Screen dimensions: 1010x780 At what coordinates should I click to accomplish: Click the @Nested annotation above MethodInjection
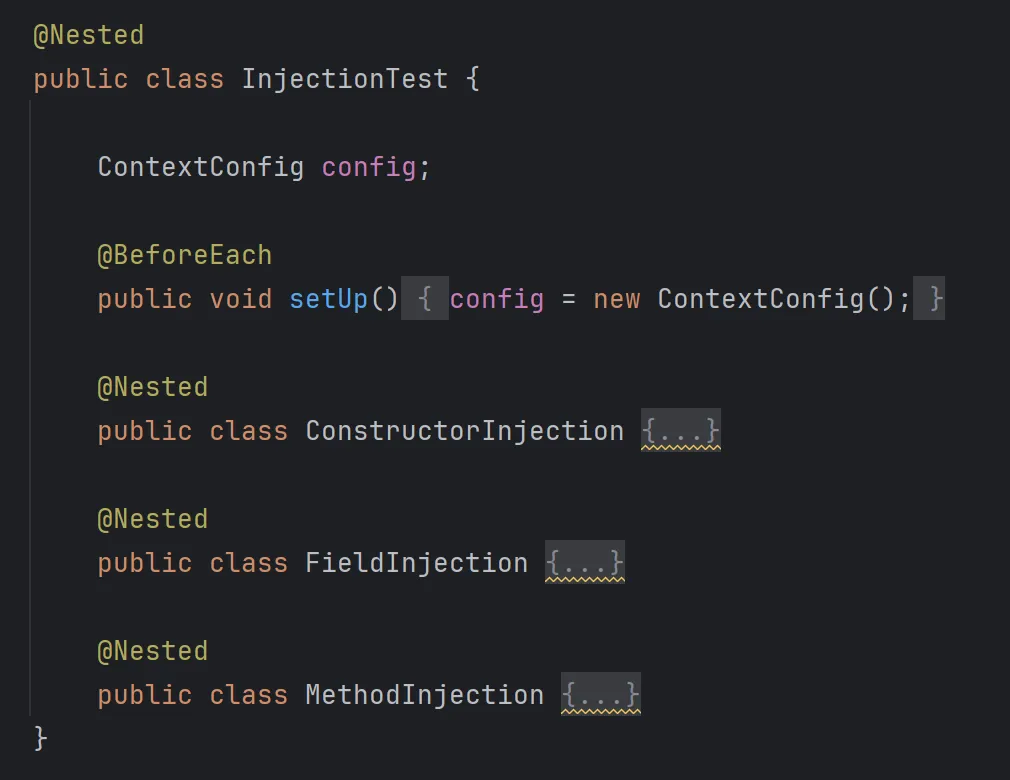coord(152,651)
